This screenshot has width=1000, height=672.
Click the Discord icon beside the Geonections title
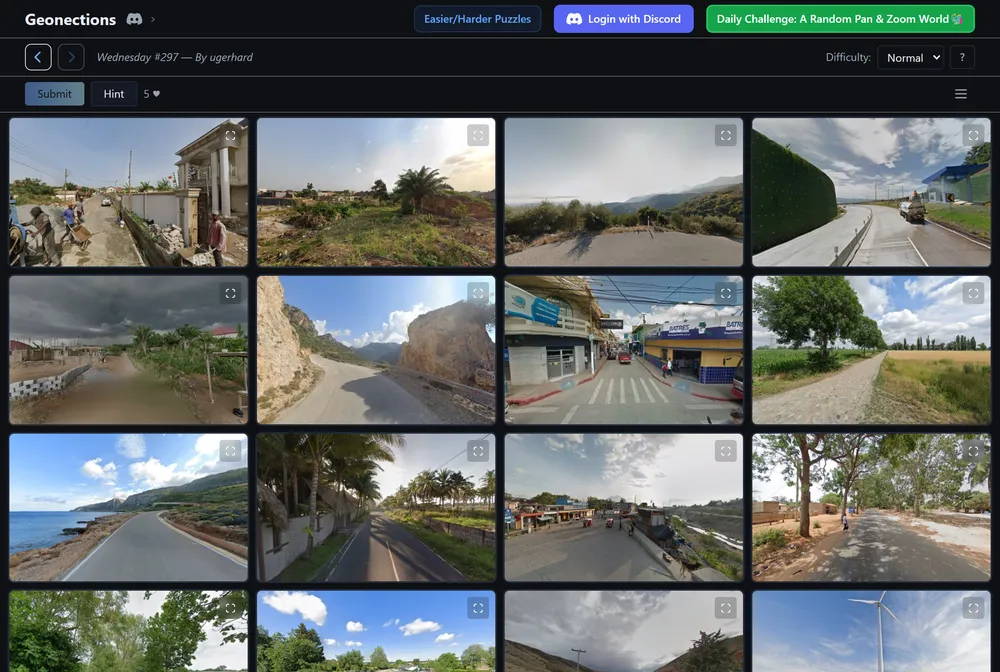click(x=134, y=19)
